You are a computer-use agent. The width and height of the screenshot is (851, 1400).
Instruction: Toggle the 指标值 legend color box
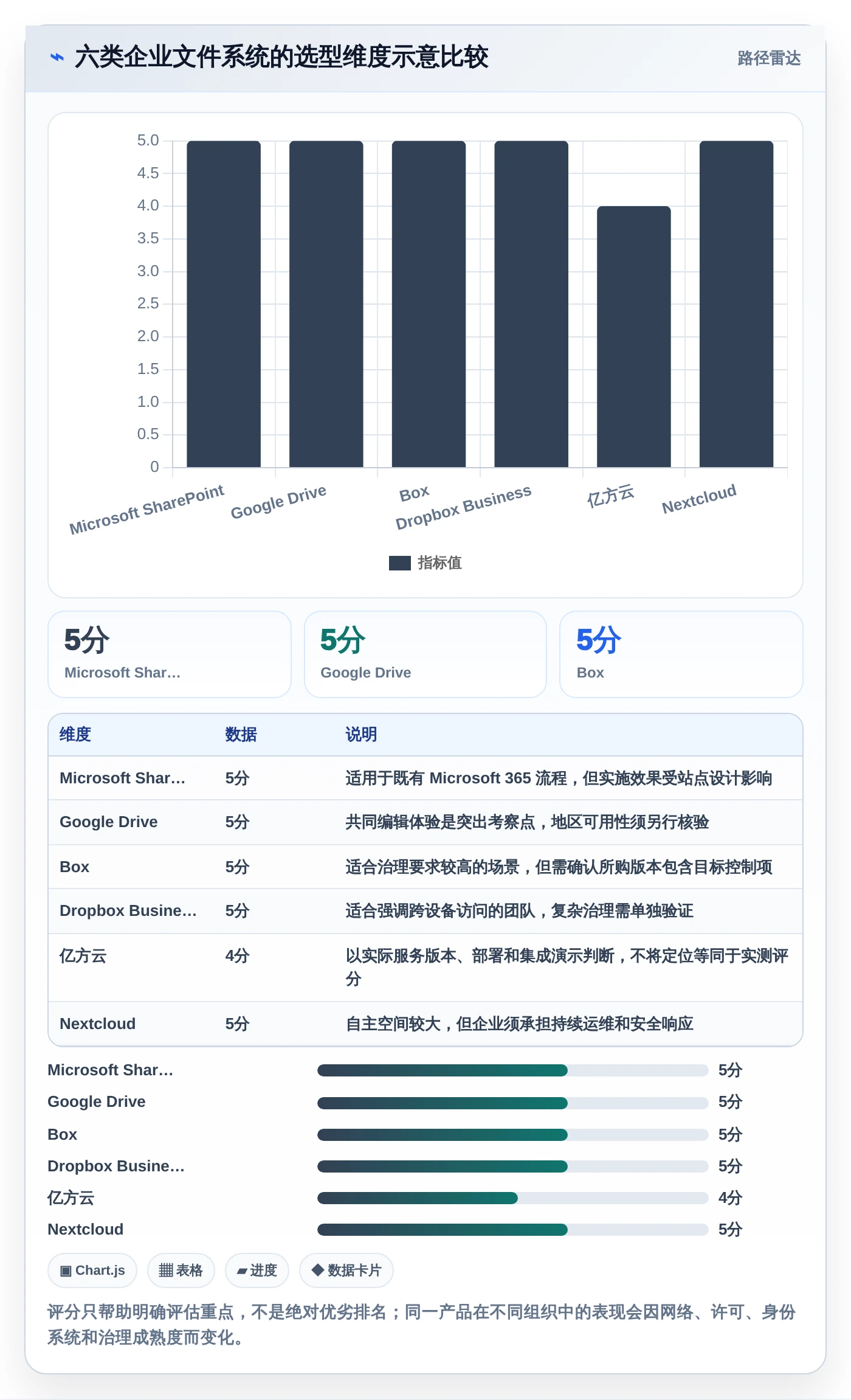tap(400, 563)
